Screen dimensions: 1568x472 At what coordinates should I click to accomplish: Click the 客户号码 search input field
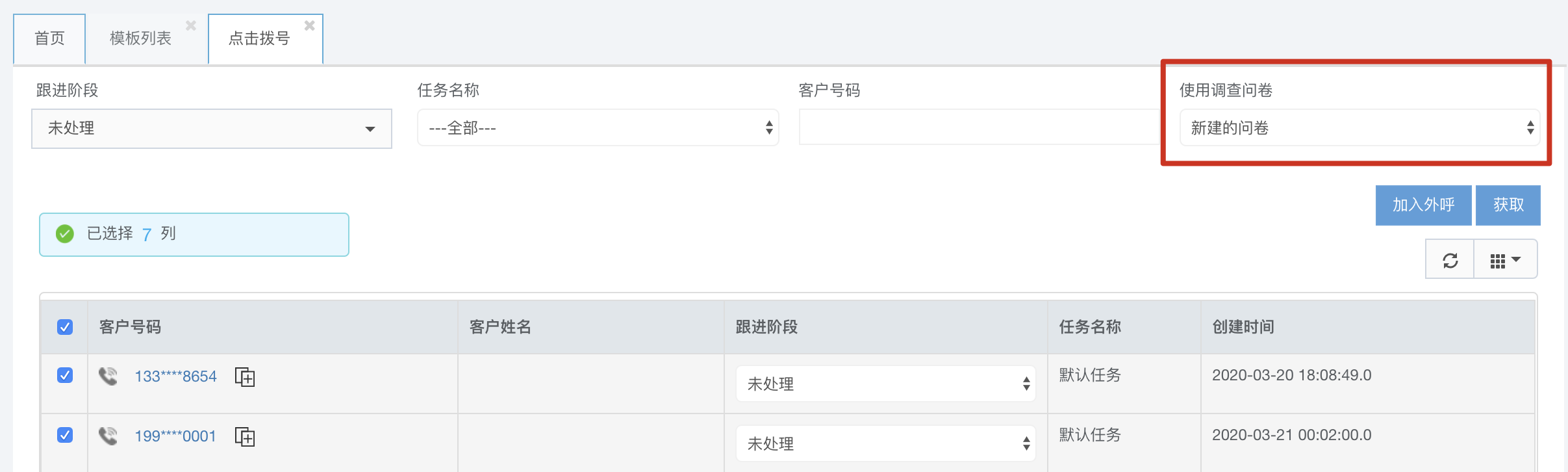click(x=978, y=127)
